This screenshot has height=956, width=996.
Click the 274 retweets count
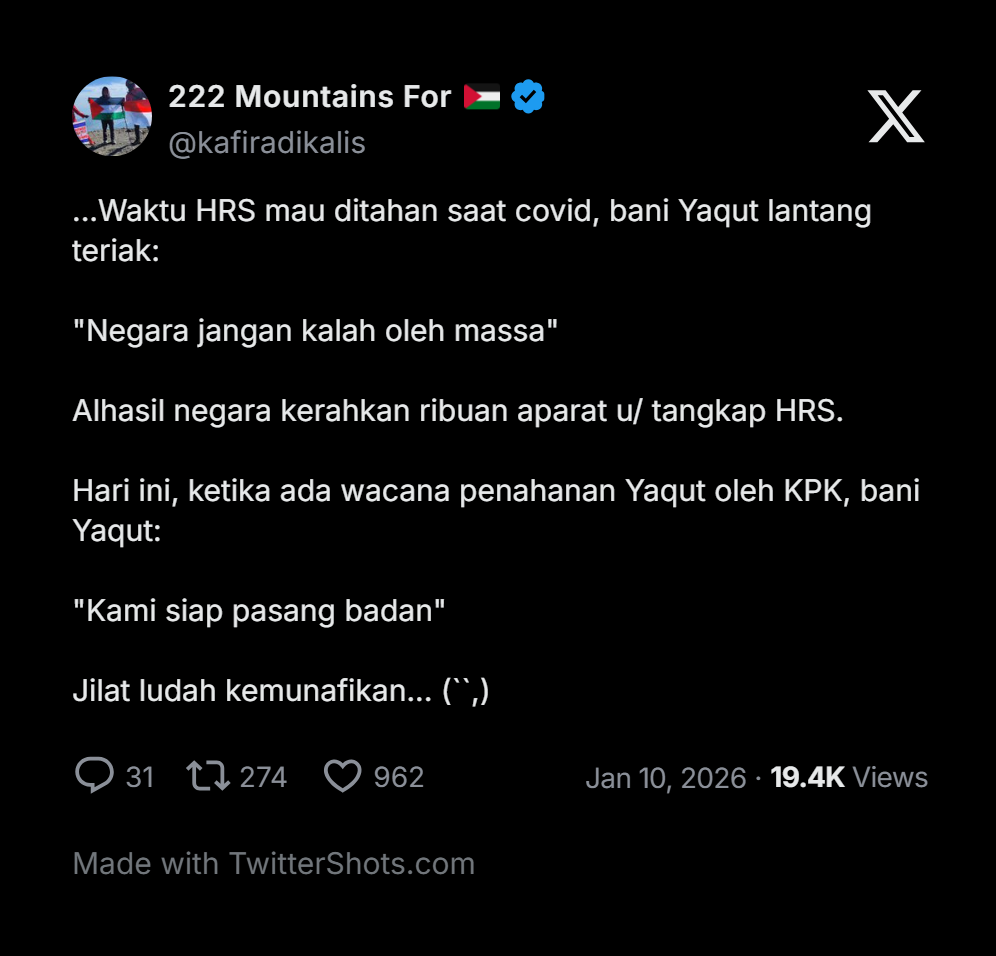coord(263,777)
